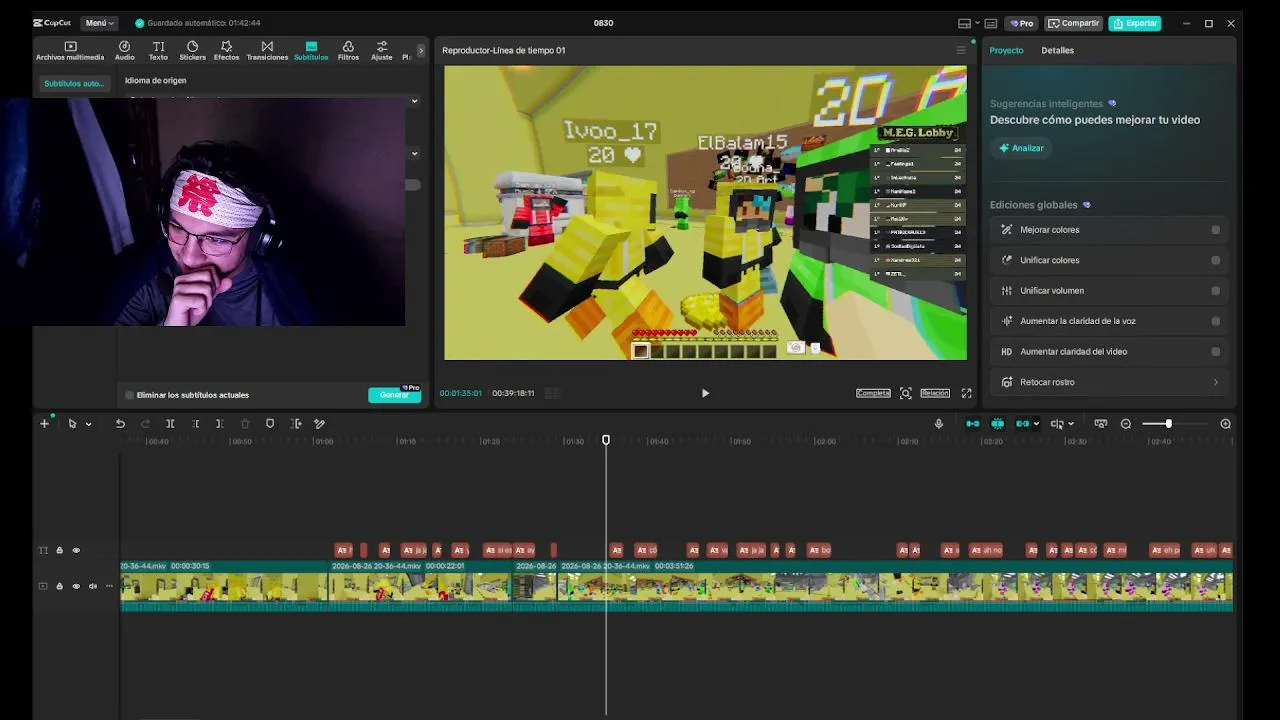Choose the Select pointer tool

(72, 424)
